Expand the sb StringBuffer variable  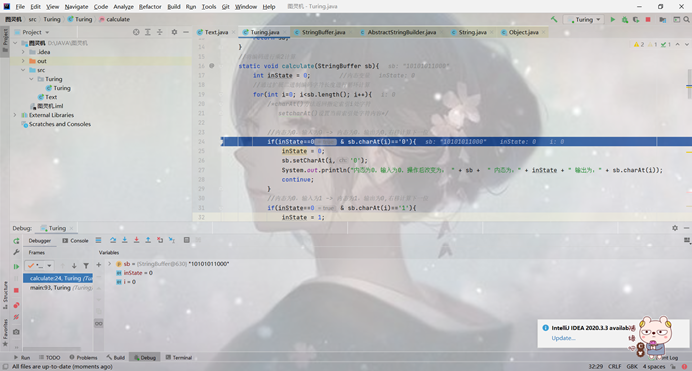[109, 264]
